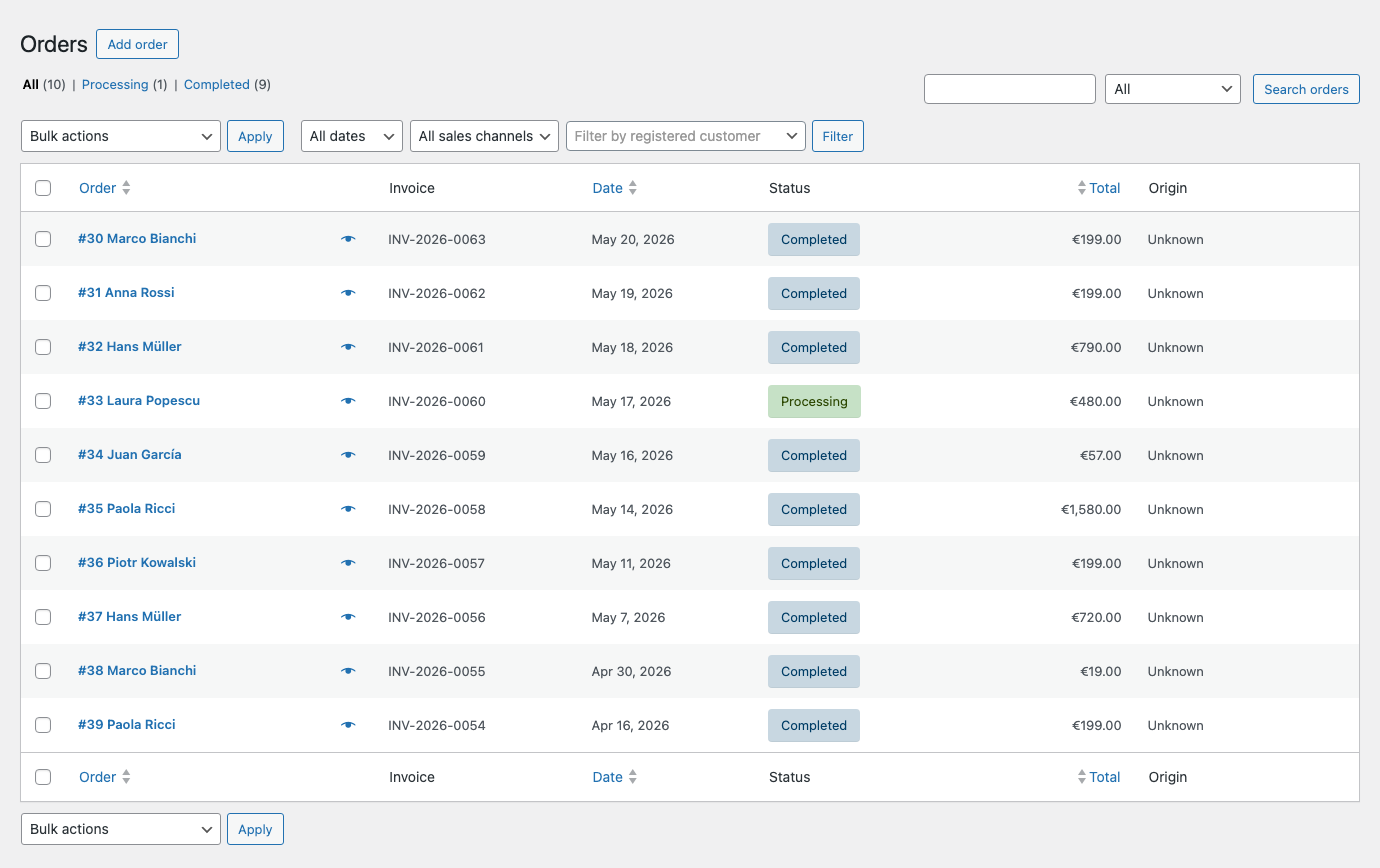The height and width of the screenshot is (868, 1380).
Task: Check the box for order #30 Marco Bianchi
Action: tap(43, 239)
